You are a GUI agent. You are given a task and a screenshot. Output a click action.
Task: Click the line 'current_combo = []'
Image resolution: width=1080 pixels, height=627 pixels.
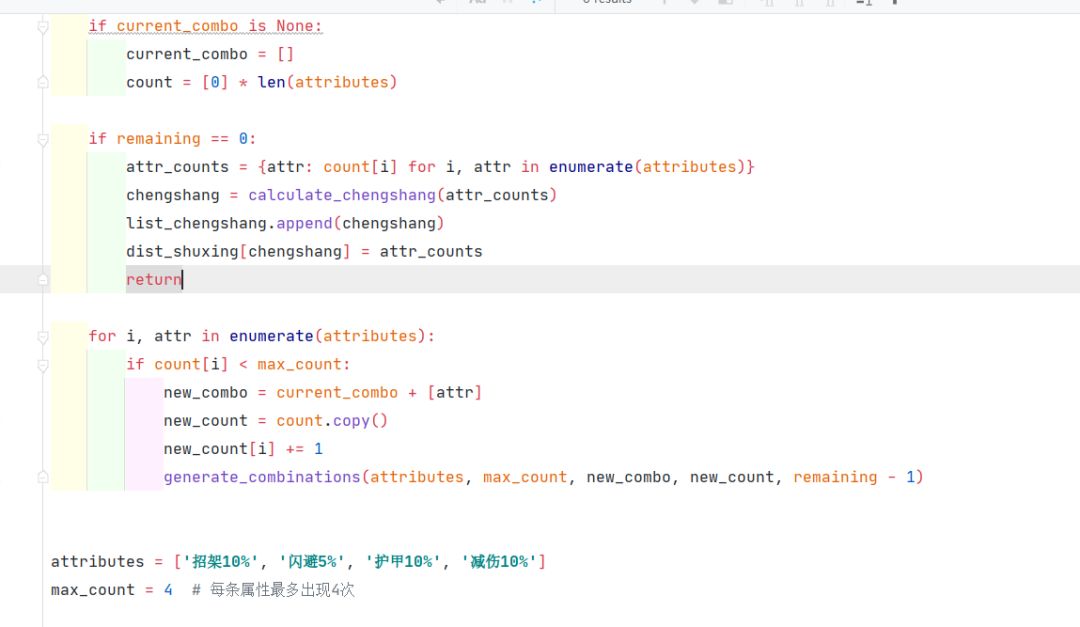pyautogui.click(x=210, y=54)
